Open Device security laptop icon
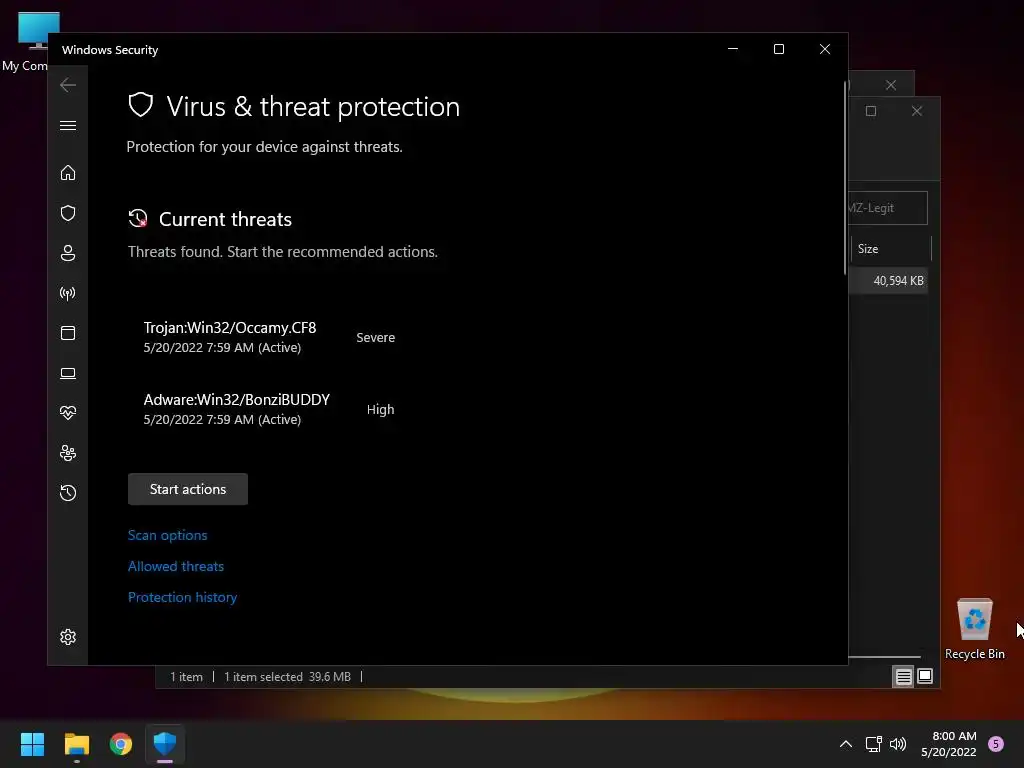The image size is (1024, 768). pyautogui.click(x=68, y=373)
